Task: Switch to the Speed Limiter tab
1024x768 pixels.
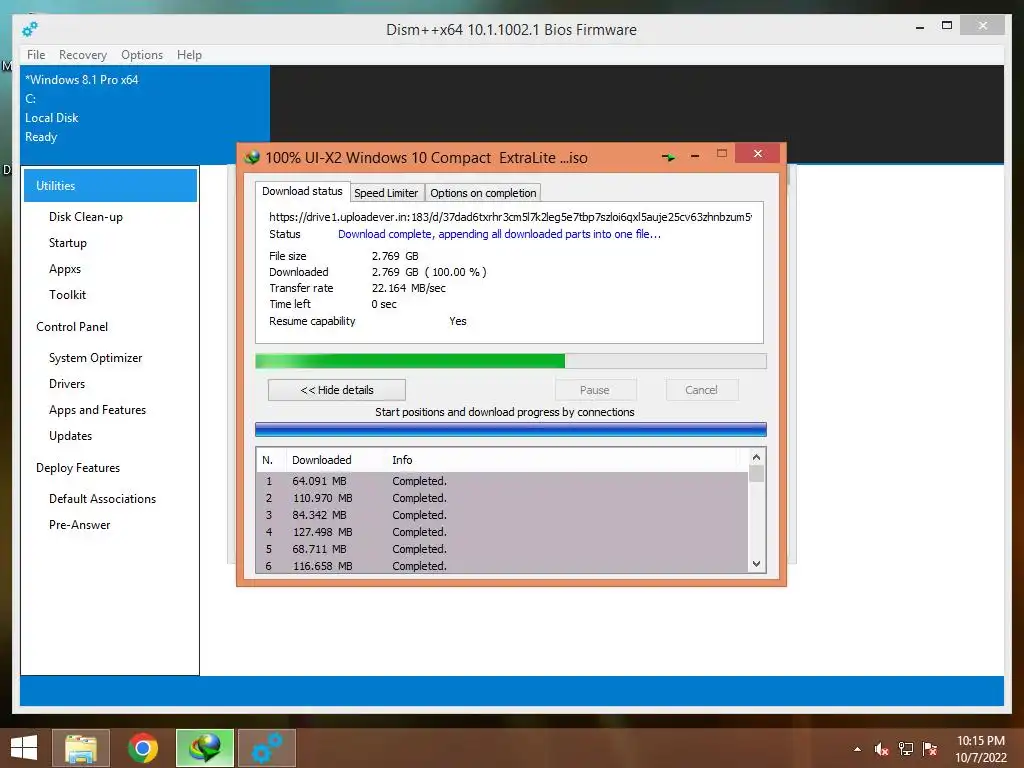Action: 386,193
